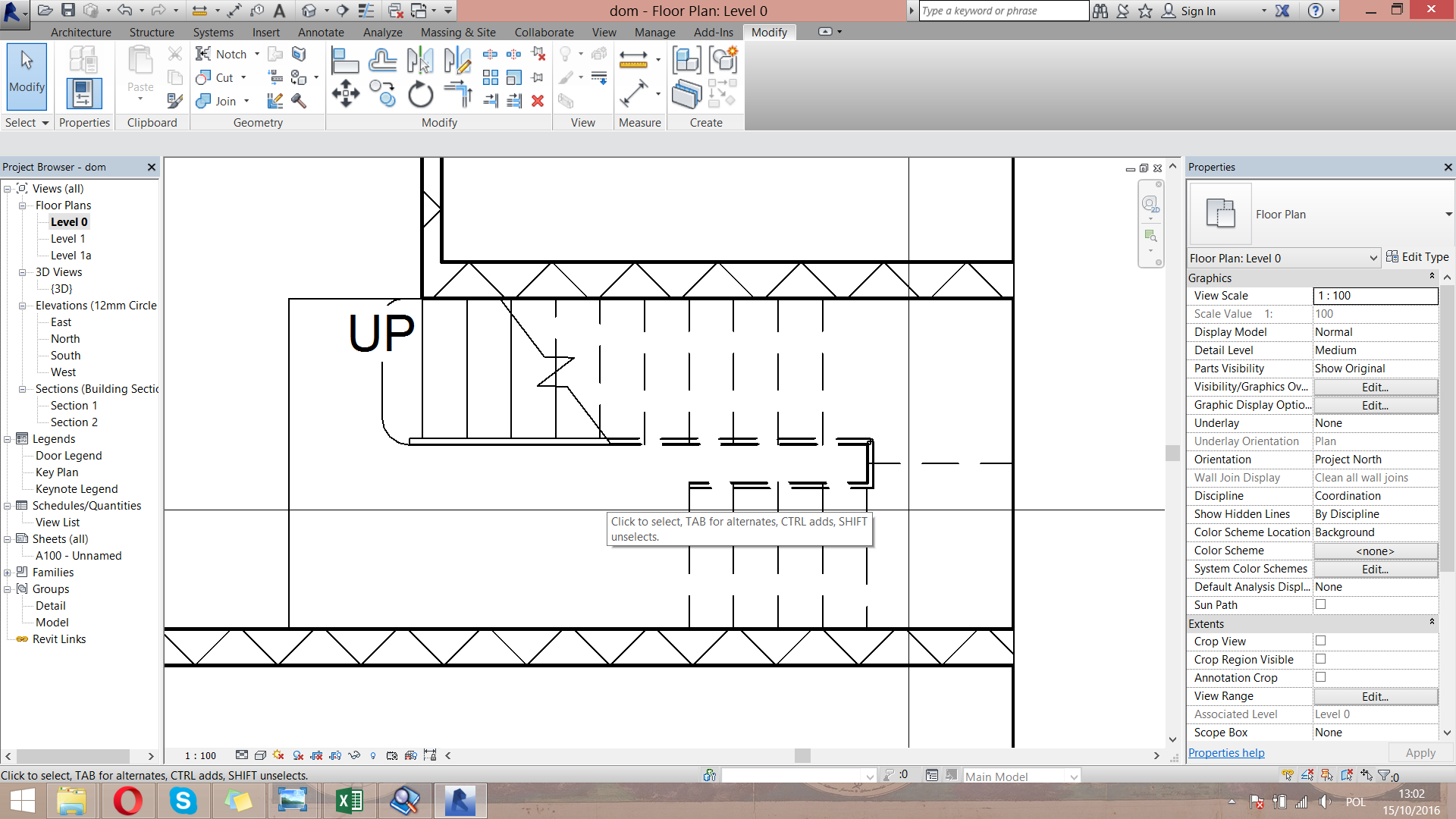Click the Apply button in Properties
The width and height of the screenshot is (1456, 819).
click(x=1420, y=752)
